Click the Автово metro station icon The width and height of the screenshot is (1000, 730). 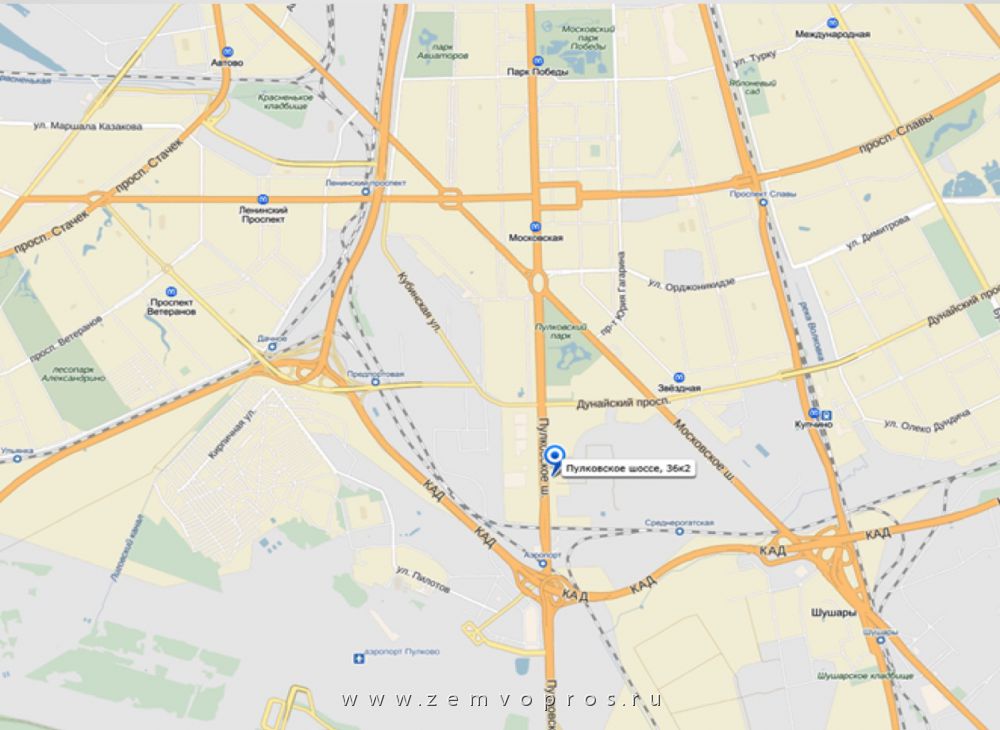click(x=227, y=52)
